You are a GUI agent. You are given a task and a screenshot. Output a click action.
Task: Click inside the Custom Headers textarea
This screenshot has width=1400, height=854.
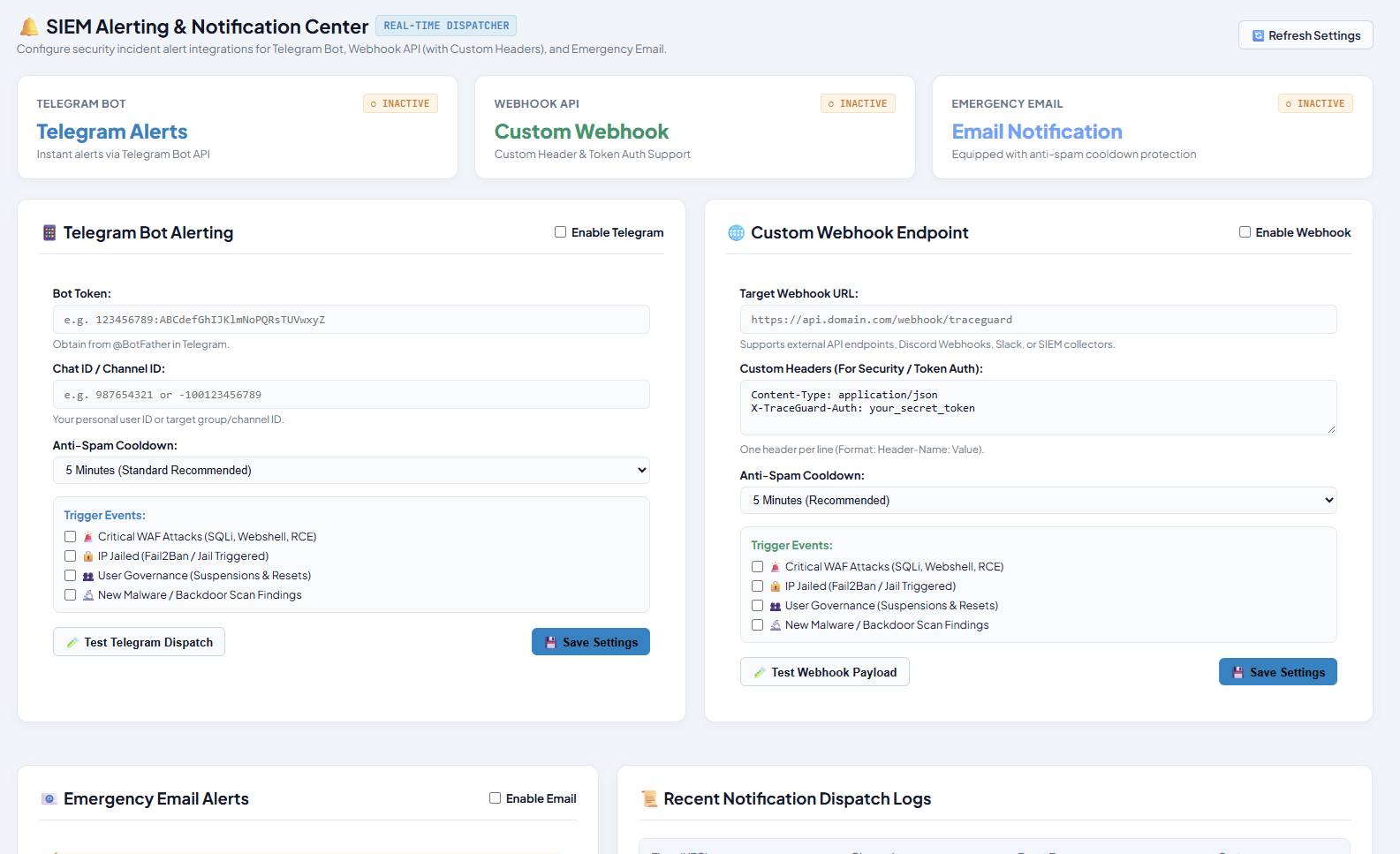[1038, 407]
